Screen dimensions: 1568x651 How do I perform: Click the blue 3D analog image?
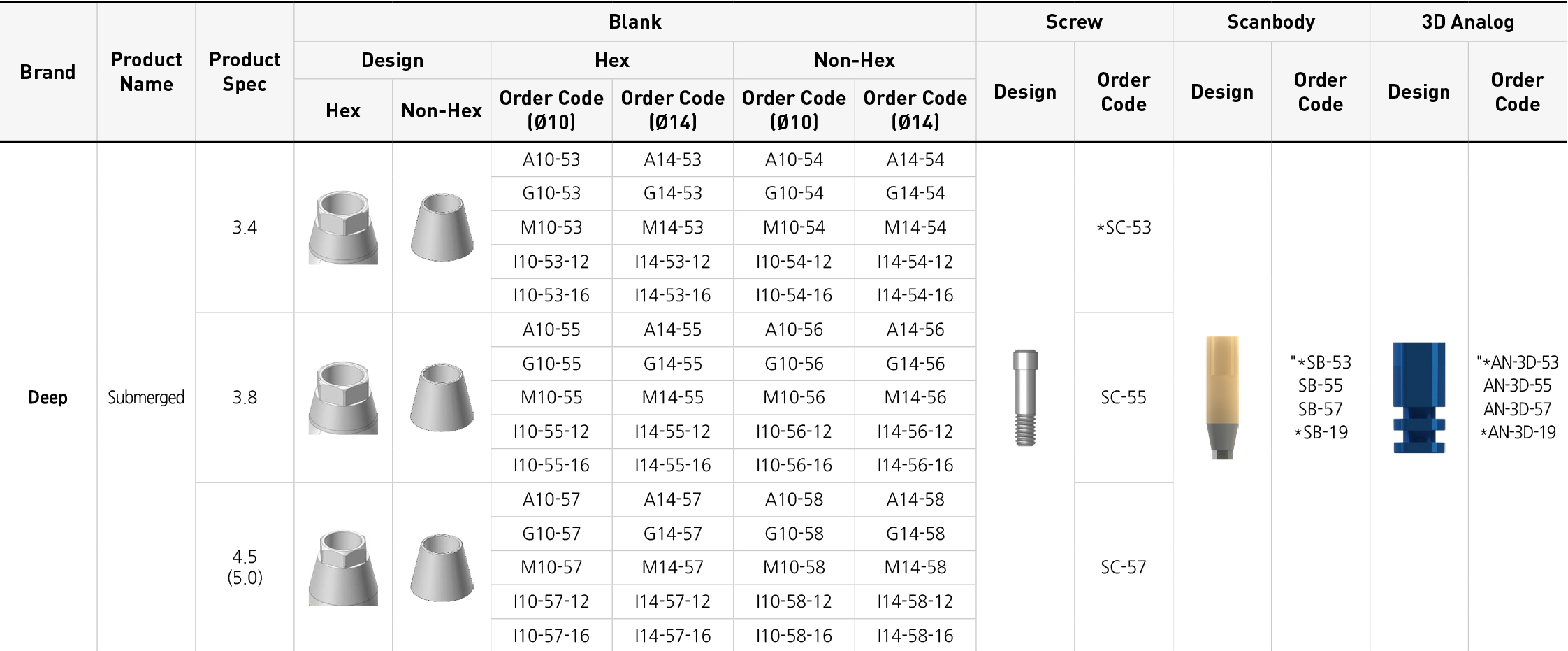(1418, 397)
